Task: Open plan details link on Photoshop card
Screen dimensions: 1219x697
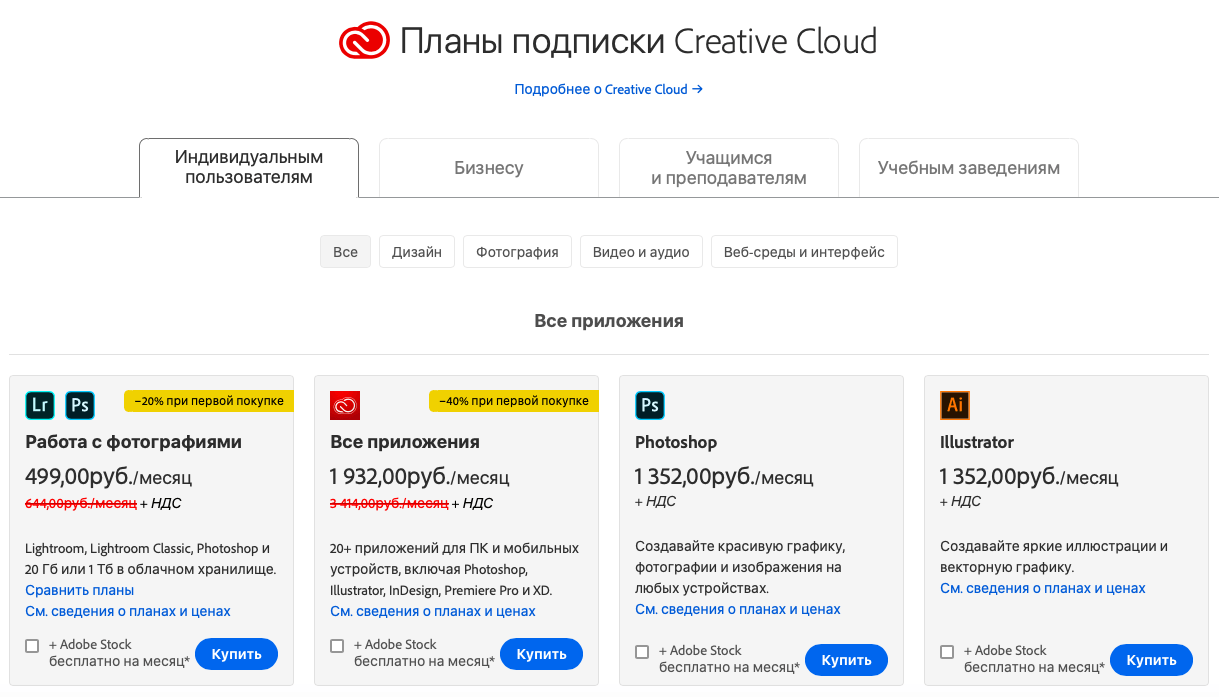Action: click(x=738, y=609)
